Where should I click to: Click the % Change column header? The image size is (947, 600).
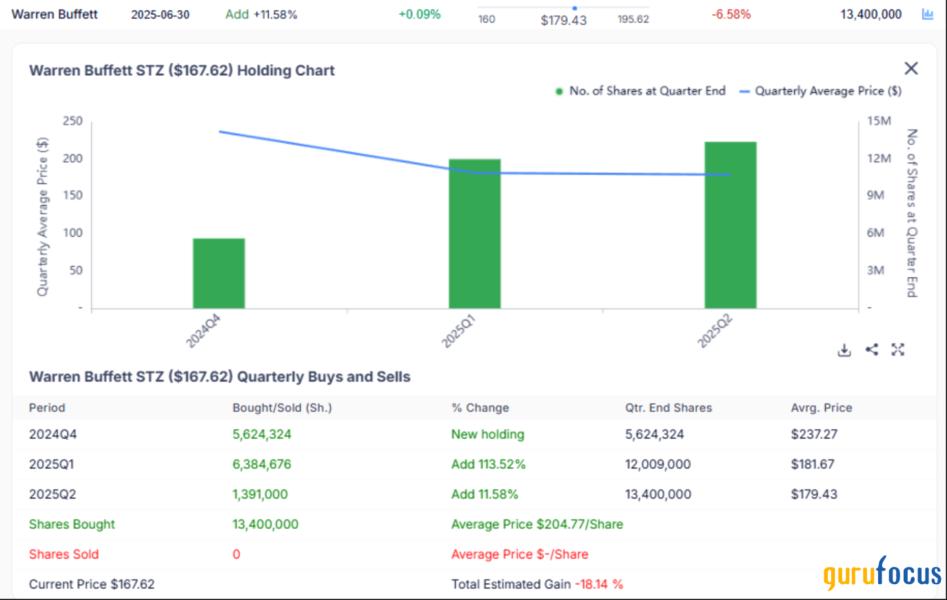point(480,408)
